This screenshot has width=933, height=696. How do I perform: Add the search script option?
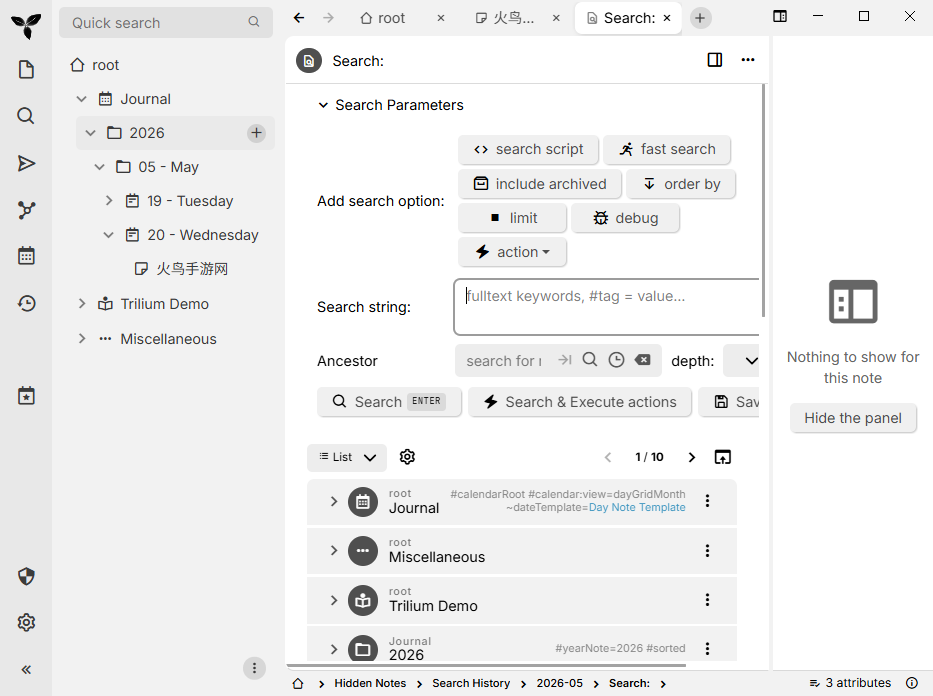click(x=528, y=149)
